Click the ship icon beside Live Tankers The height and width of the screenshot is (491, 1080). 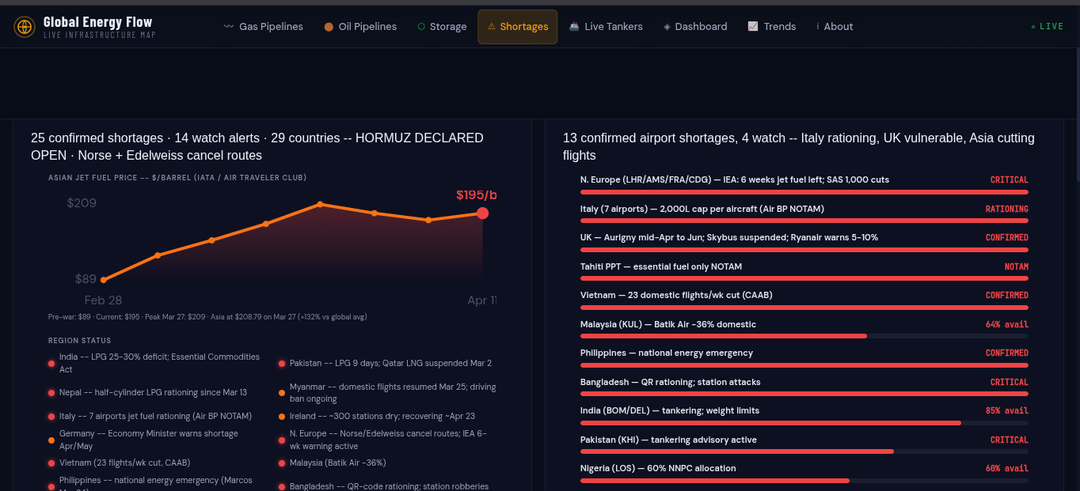[x=574, y=27]
